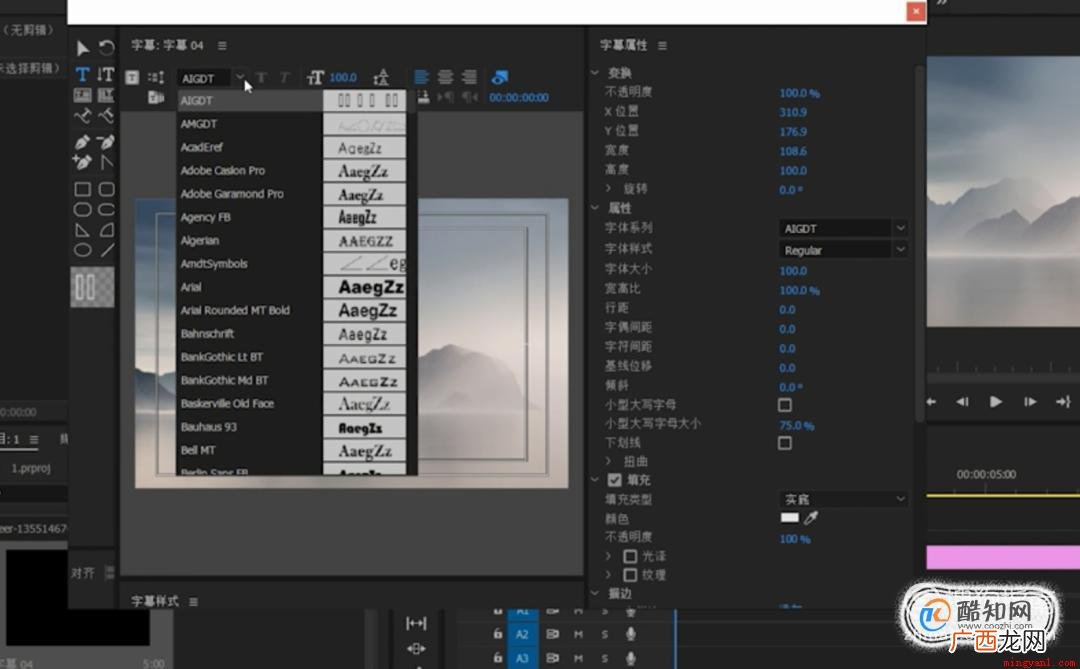Step forward one frame in monitor
This screenshot has height=669, width=1080.
tap(1030, 401)
